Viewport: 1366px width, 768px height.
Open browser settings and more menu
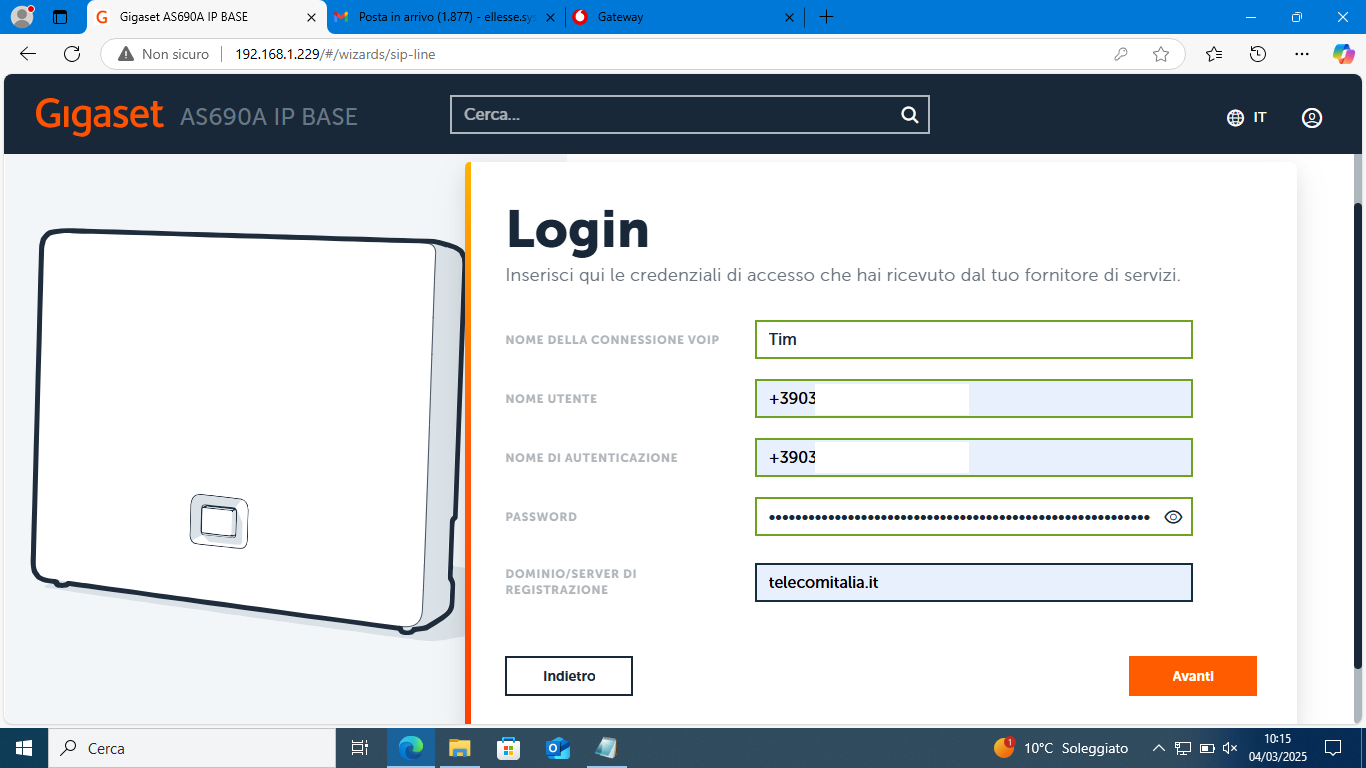(1301, 54)
